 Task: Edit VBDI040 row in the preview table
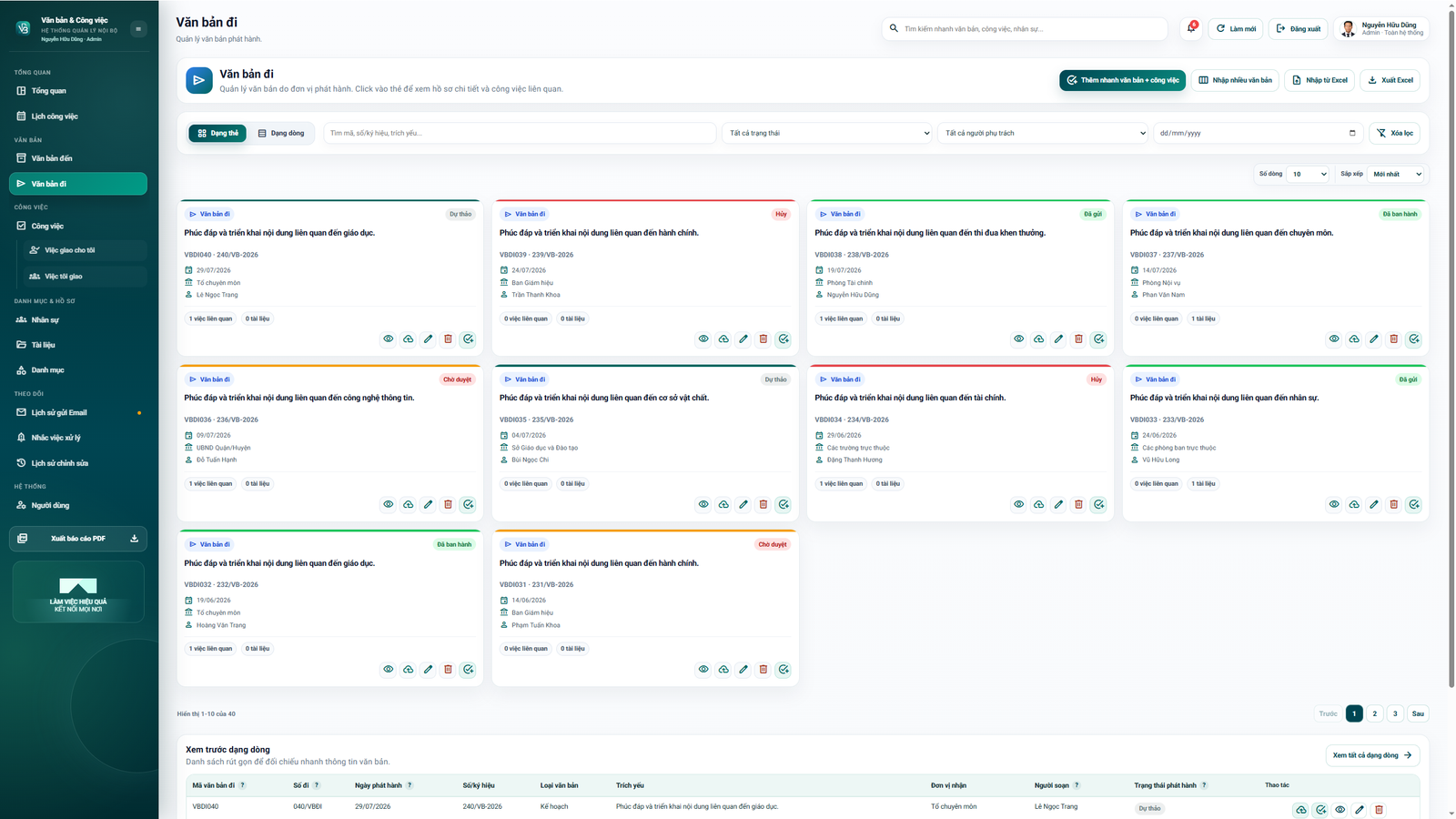[x=1360, y=810]
